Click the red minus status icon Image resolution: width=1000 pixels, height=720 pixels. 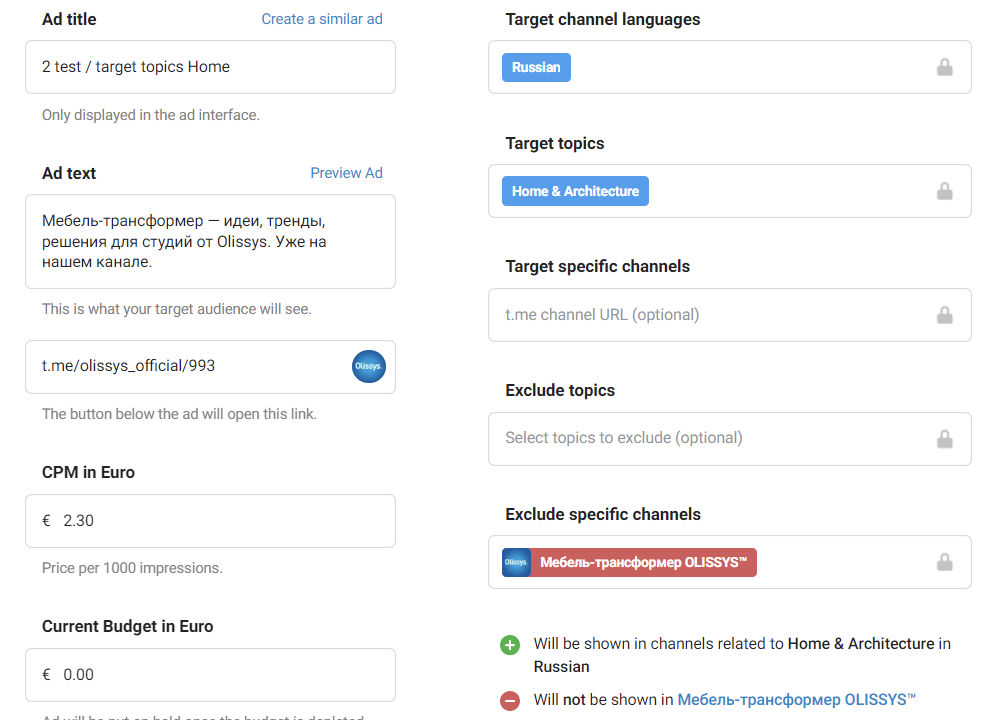point(510,701)
